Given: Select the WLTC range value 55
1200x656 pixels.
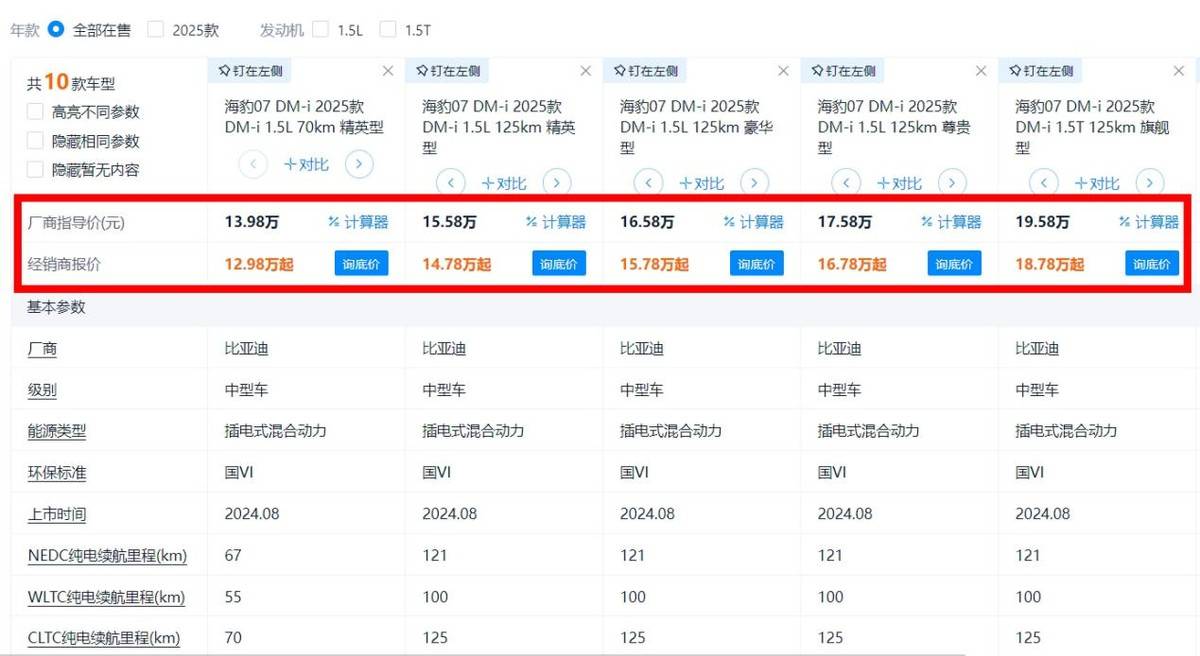Looking at the screenshot, I should click(233, 597).
